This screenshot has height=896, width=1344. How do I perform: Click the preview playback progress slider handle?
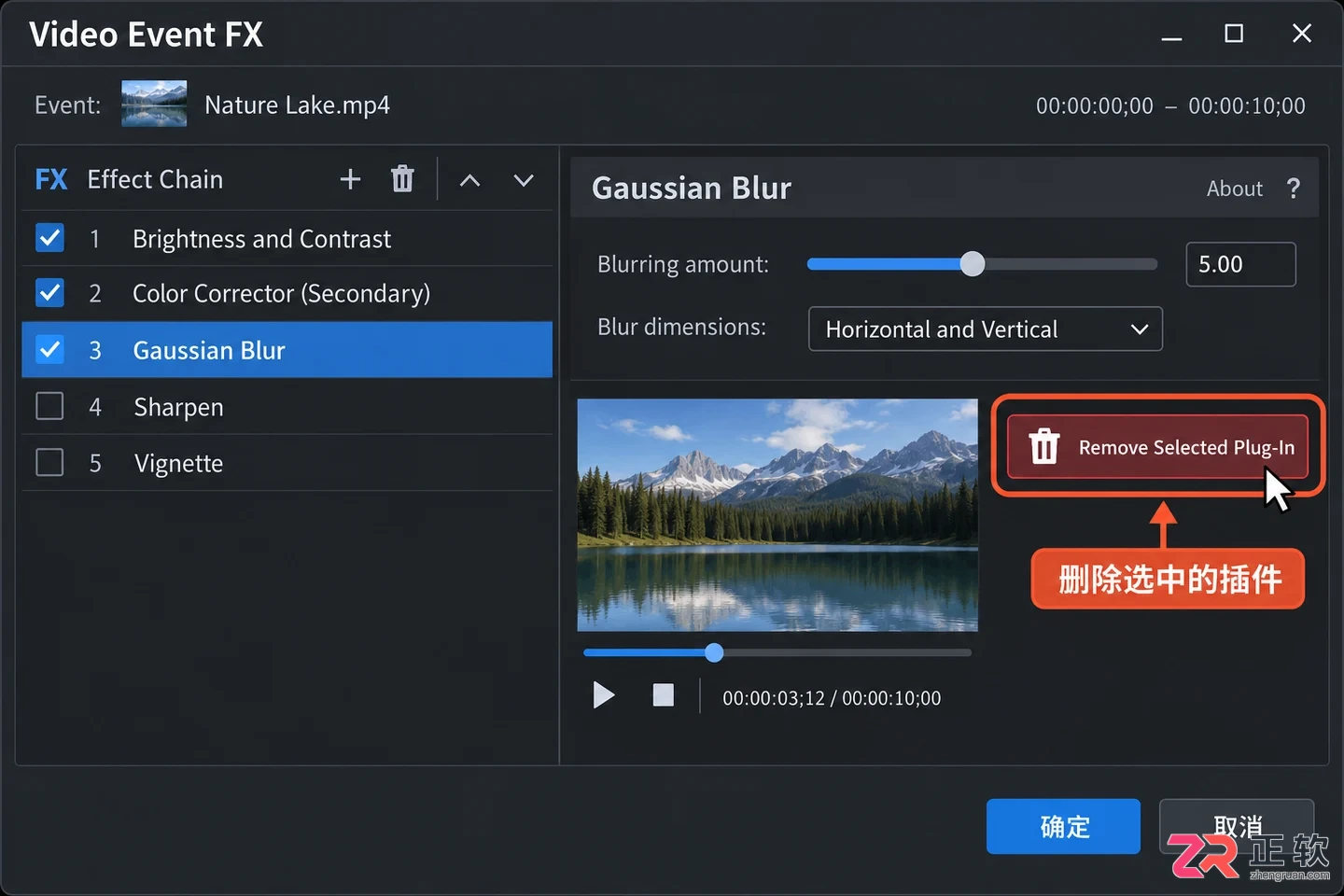click(x=714, y=652)
